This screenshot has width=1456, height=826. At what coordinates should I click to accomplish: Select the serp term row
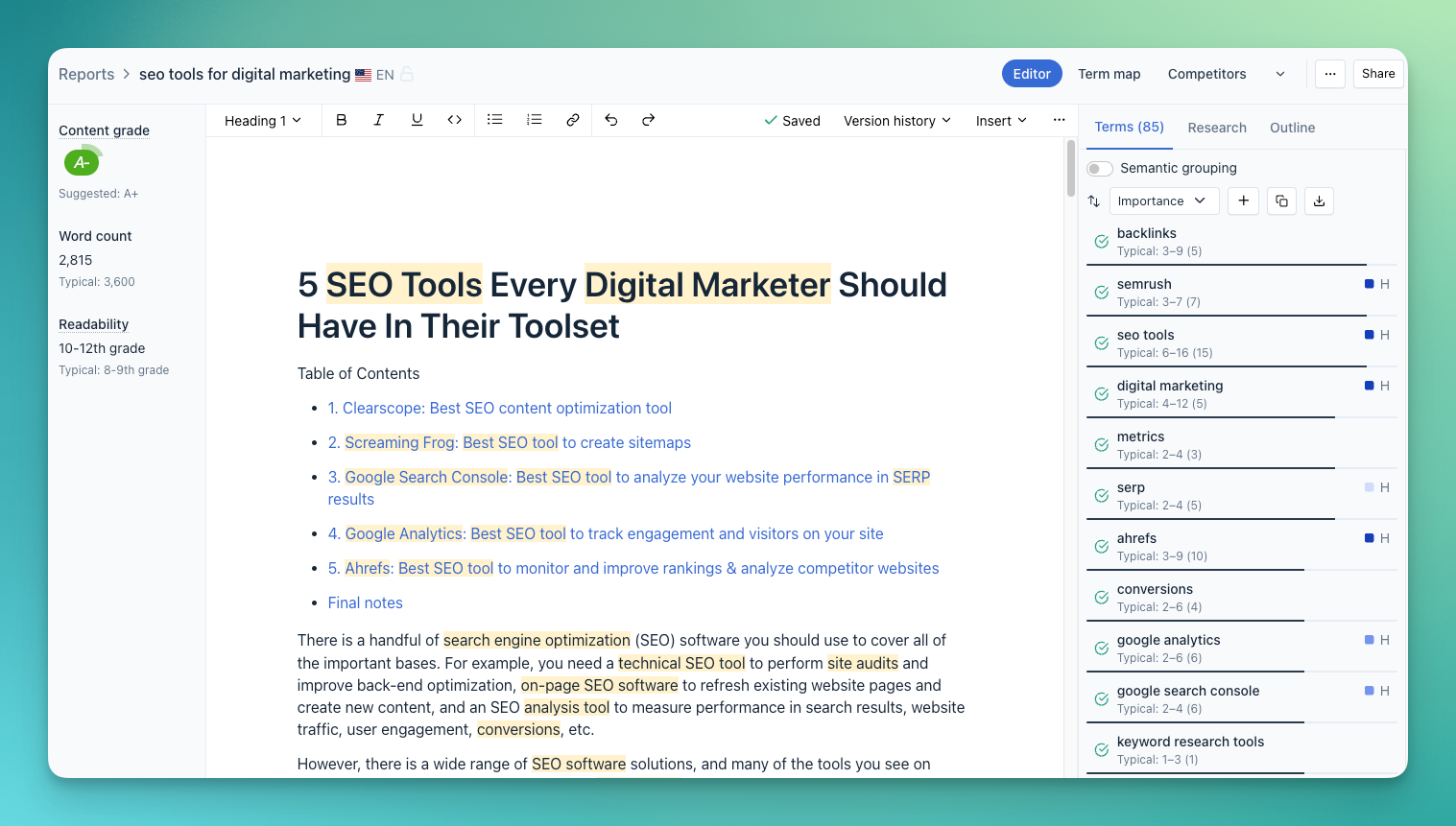[1243, 496]
